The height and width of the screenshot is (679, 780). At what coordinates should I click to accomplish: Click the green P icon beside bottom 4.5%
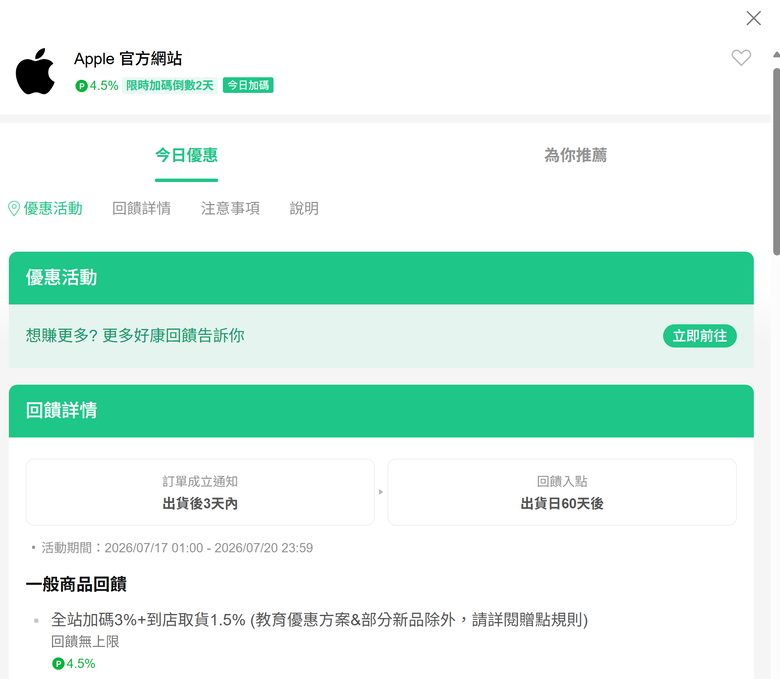tap(58, 664)
